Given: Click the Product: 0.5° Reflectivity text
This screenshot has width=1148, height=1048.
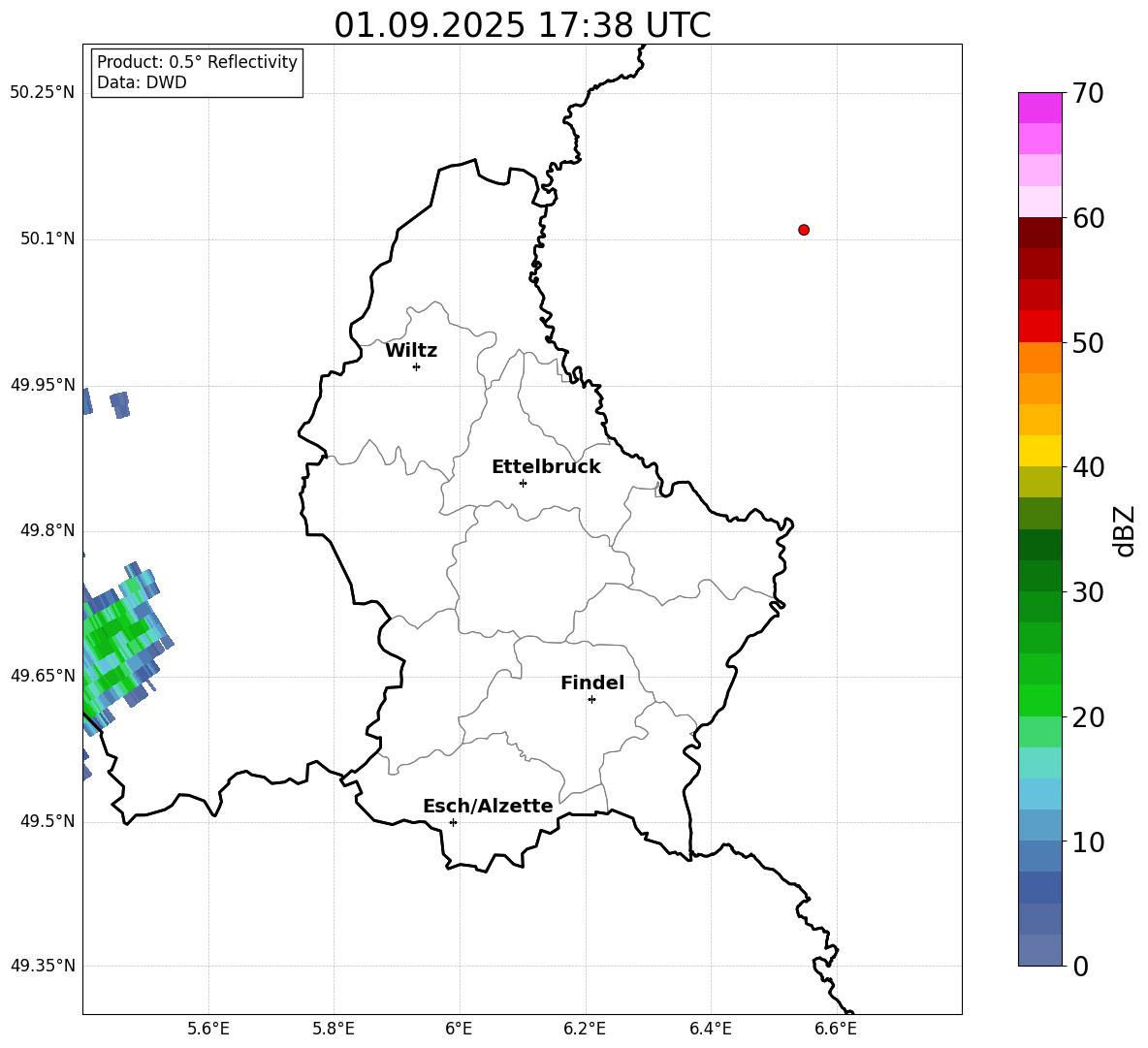Looking at the screenshot, I should (197, 62).
